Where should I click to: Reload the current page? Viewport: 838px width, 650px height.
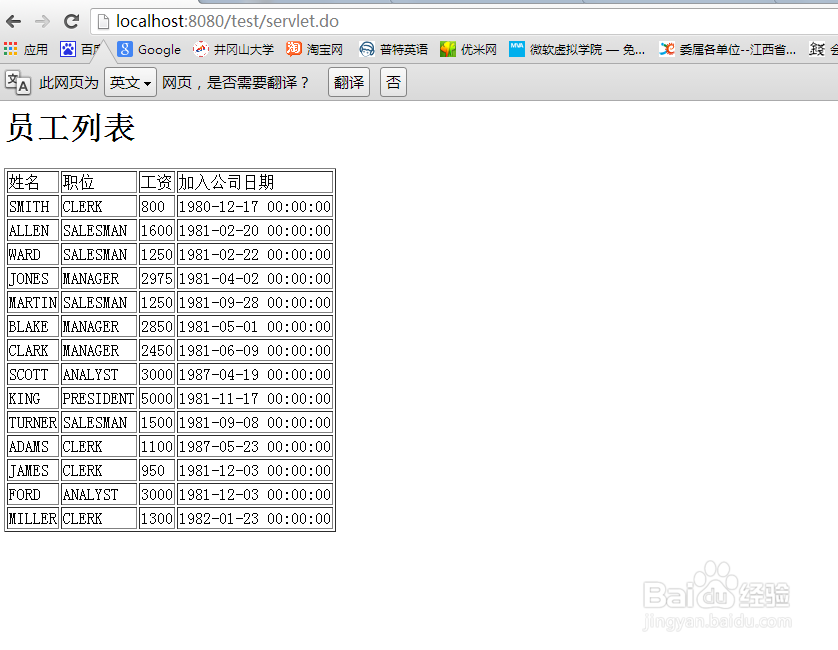70,20
